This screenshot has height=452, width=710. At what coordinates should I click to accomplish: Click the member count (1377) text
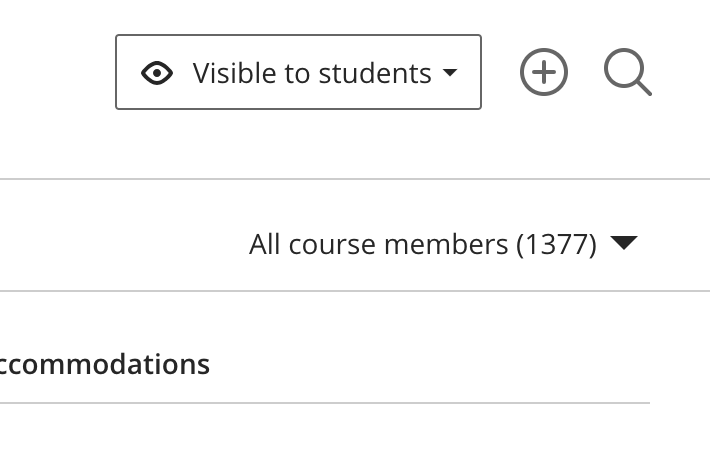pyautogui.click(x=556, y=245)
